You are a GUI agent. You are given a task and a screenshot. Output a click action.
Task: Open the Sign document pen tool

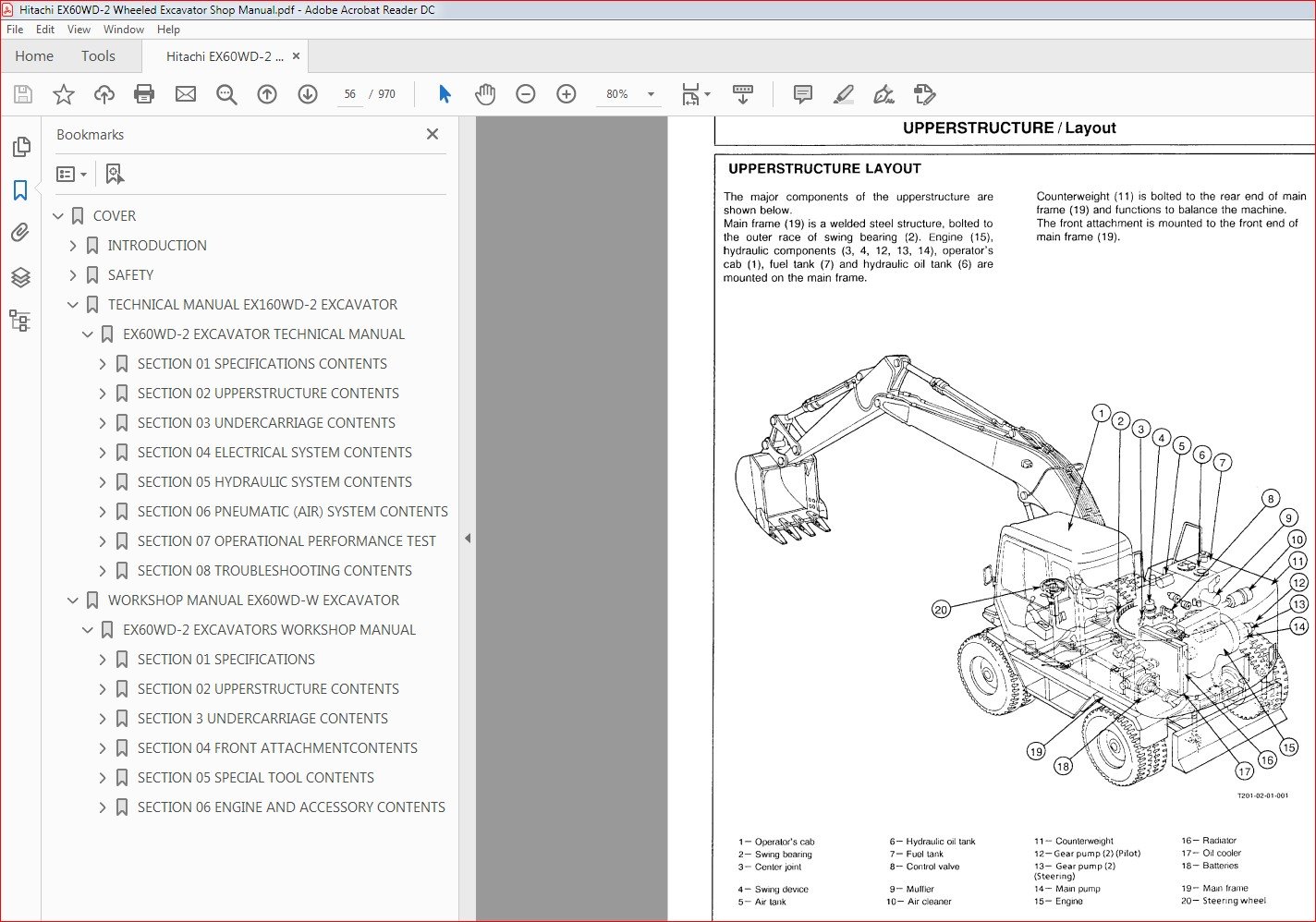coord(883,94)
